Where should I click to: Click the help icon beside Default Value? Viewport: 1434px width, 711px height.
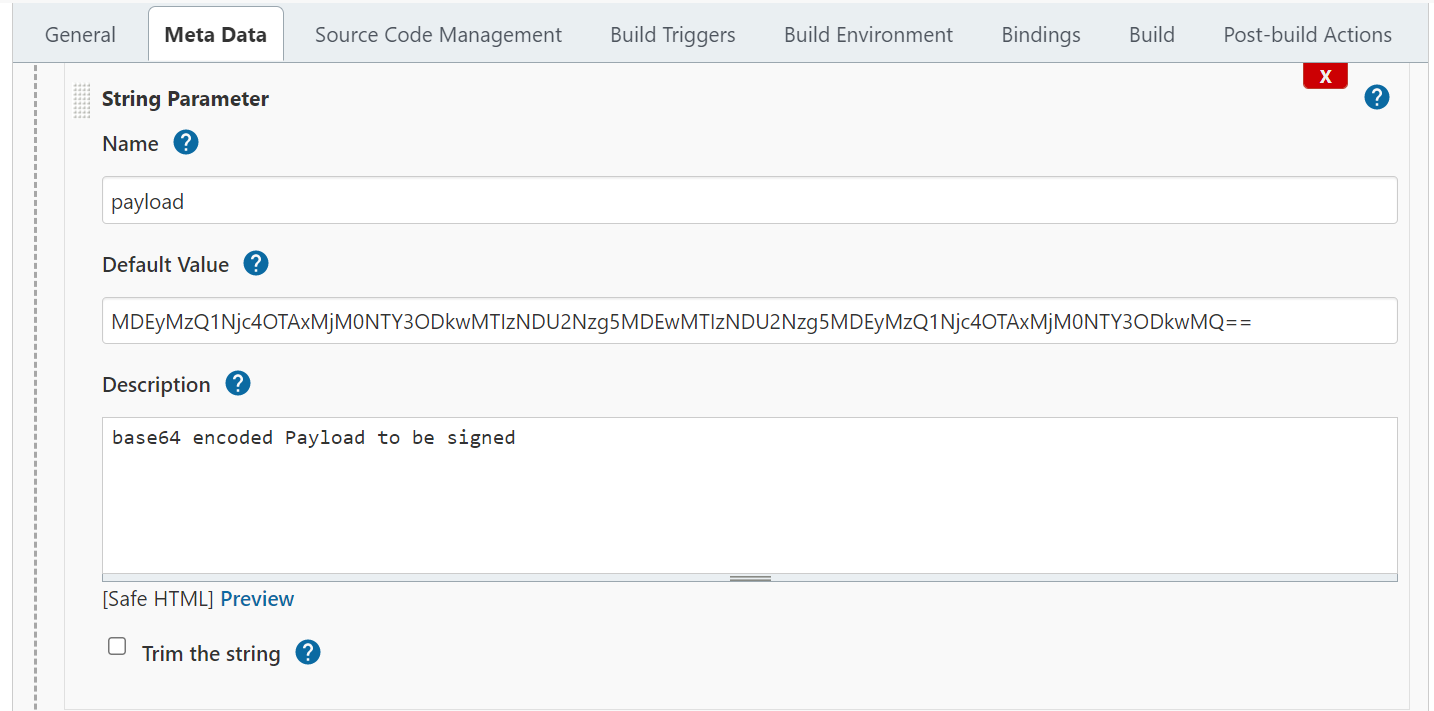pos(256,264)
